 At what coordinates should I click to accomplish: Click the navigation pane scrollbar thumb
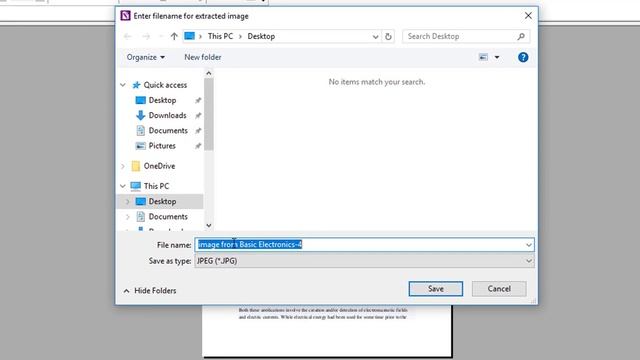[209, 114]
